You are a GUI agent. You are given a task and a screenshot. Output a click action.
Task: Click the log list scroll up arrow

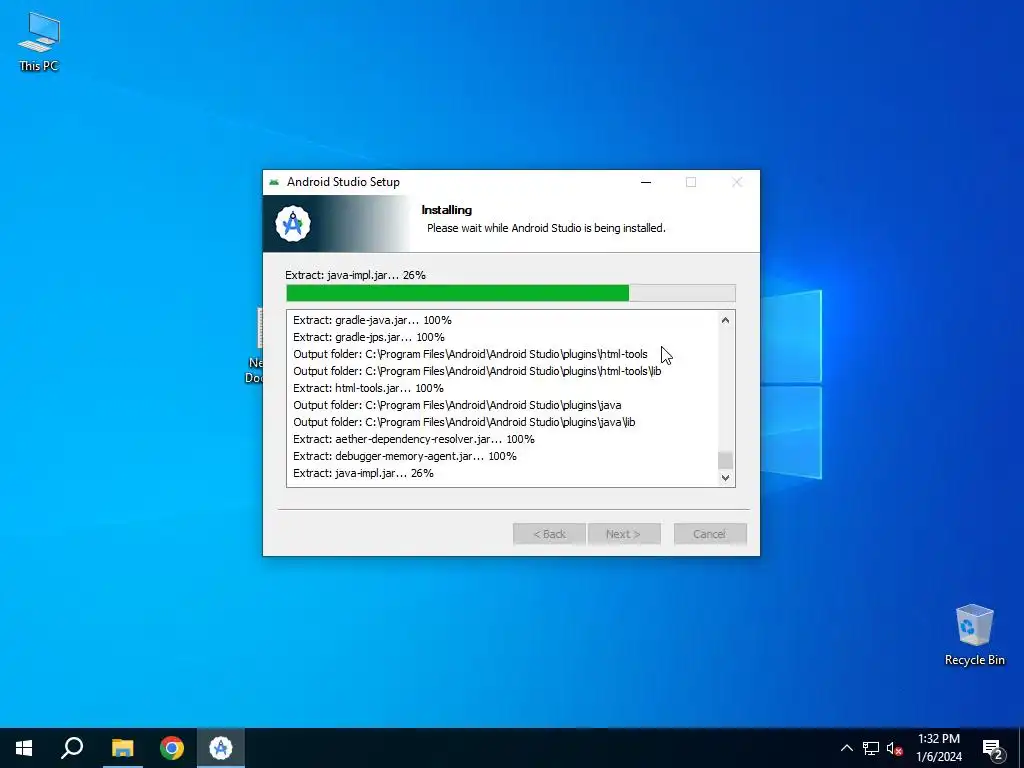click(x=725, y=320)
